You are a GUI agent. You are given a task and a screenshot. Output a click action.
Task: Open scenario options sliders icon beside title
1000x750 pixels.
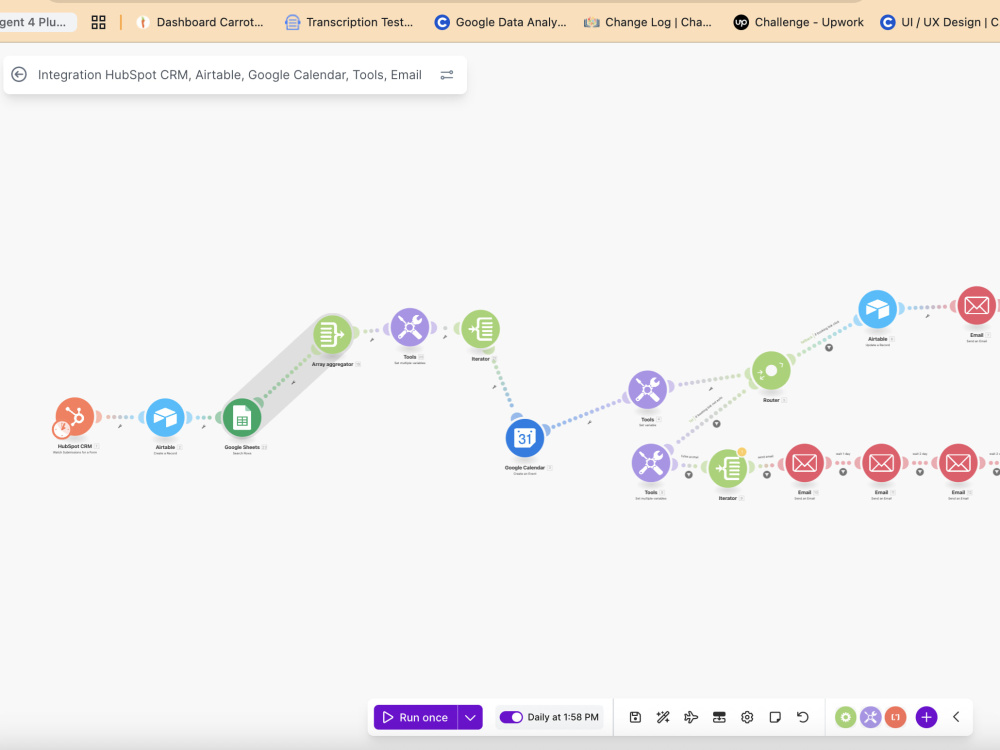(447, 75)
